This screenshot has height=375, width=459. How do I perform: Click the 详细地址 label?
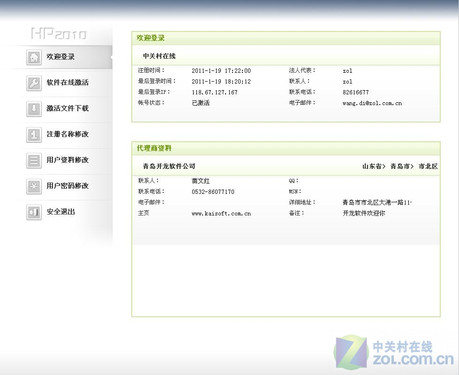[x=302, y=202]
